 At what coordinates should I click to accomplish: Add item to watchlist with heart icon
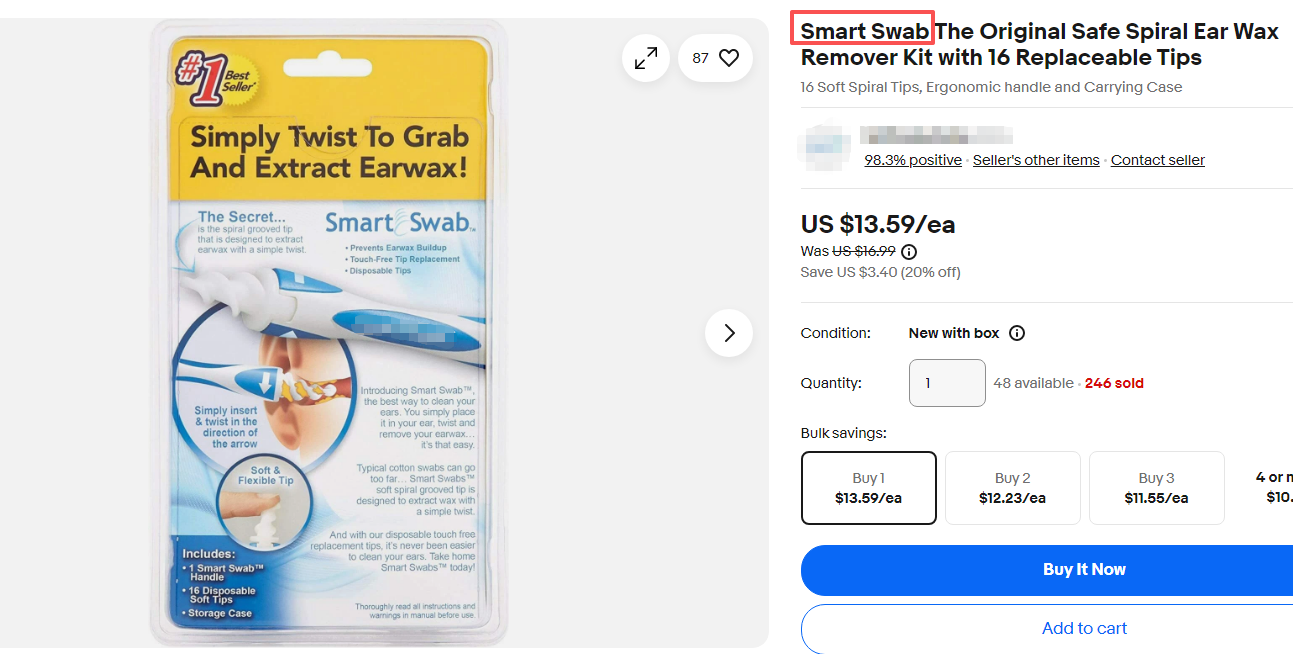pyautogui.click(x=715, y=58)
